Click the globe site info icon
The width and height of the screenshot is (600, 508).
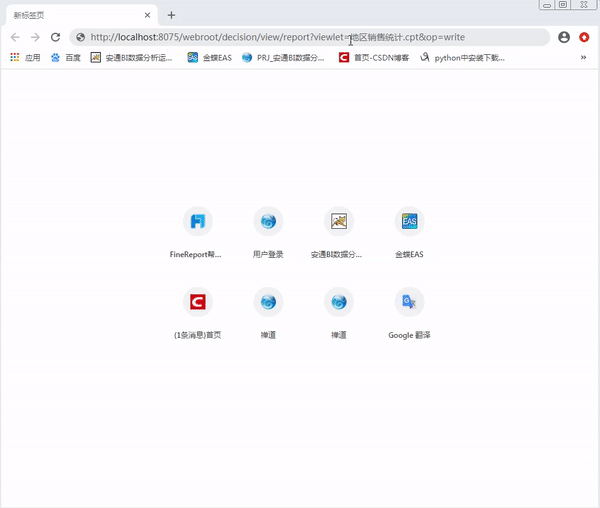80,37
